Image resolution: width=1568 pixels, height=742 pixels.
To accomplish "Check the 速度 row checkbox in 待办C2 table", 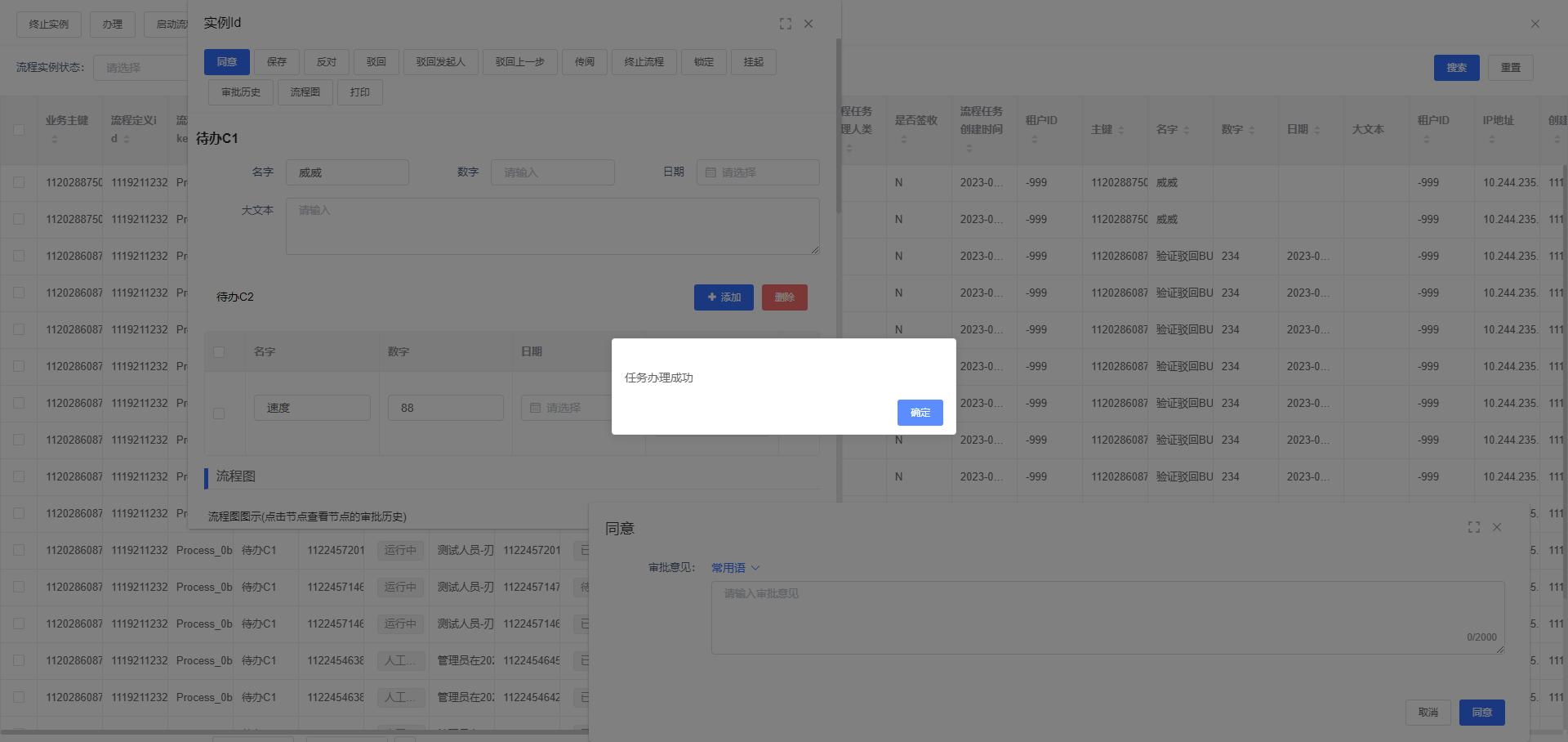I will (219, 413).
